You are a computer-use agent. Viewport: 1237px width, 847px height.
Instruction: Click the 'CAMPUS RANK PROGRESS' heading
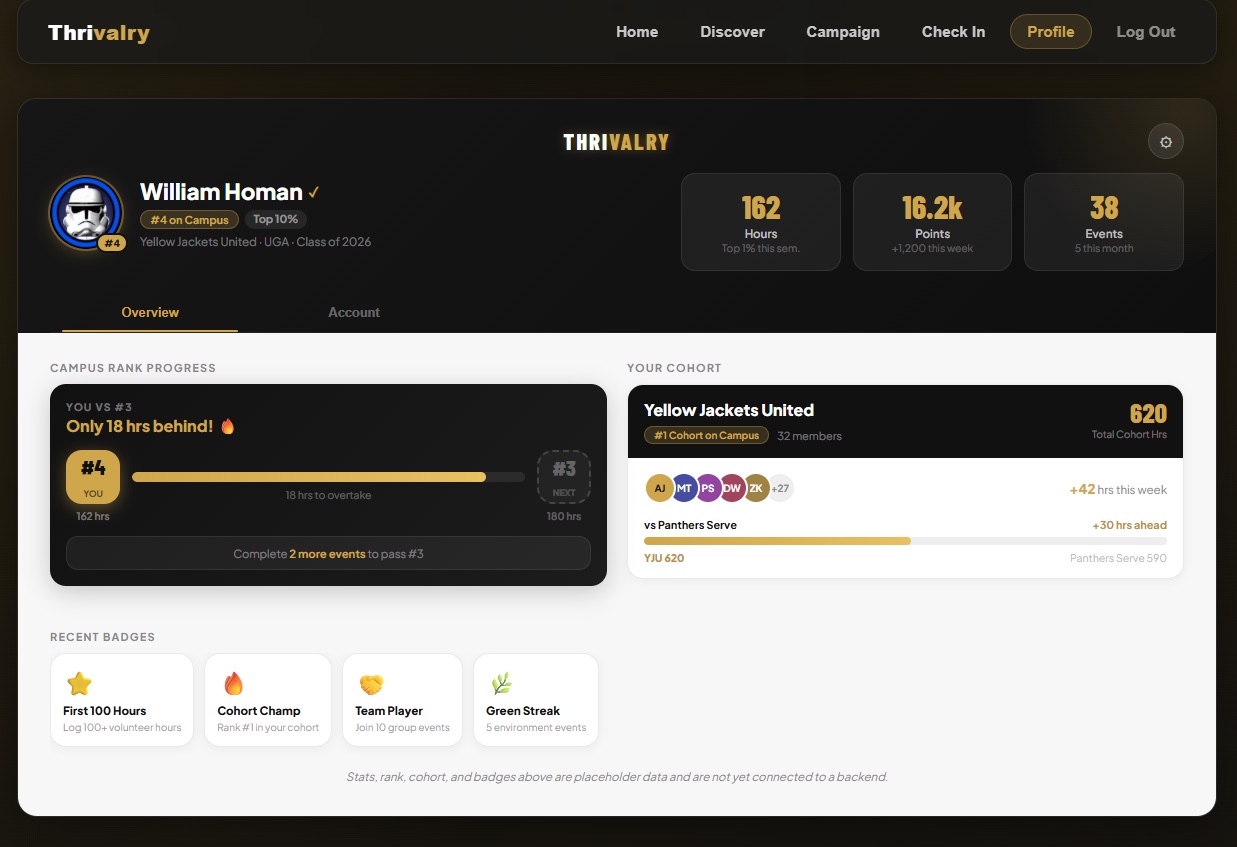133,368
